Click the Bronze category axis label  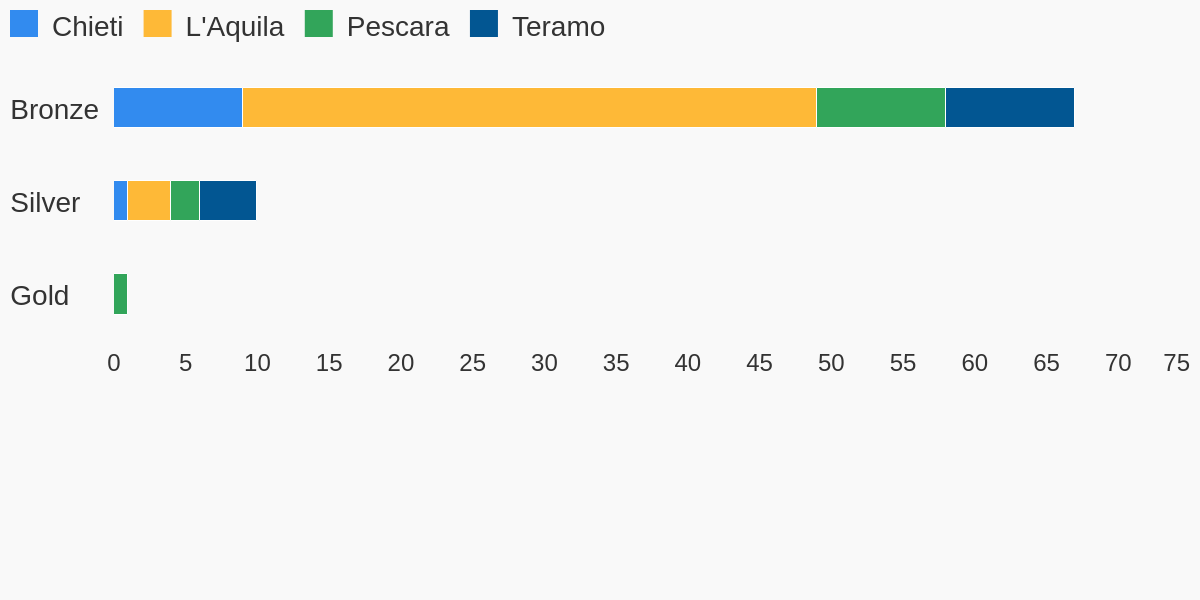click(54, 110)
